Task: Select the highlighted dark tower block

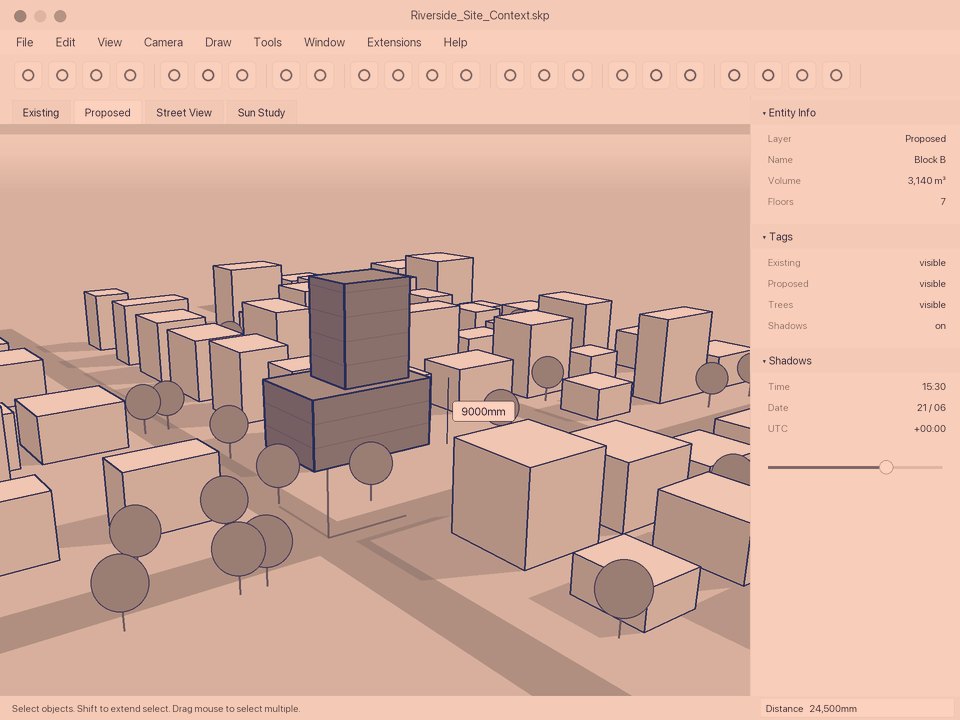Action: tap(359, 331)
